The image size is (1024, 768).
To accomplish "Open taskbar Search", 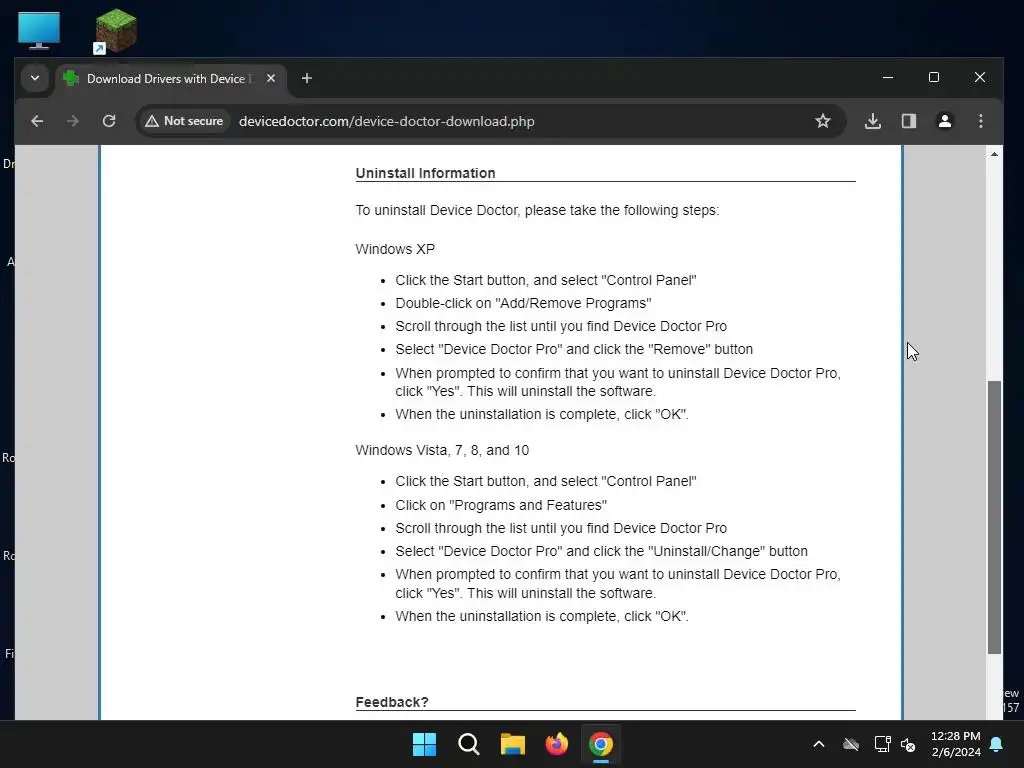I will (x=469, y=744).
